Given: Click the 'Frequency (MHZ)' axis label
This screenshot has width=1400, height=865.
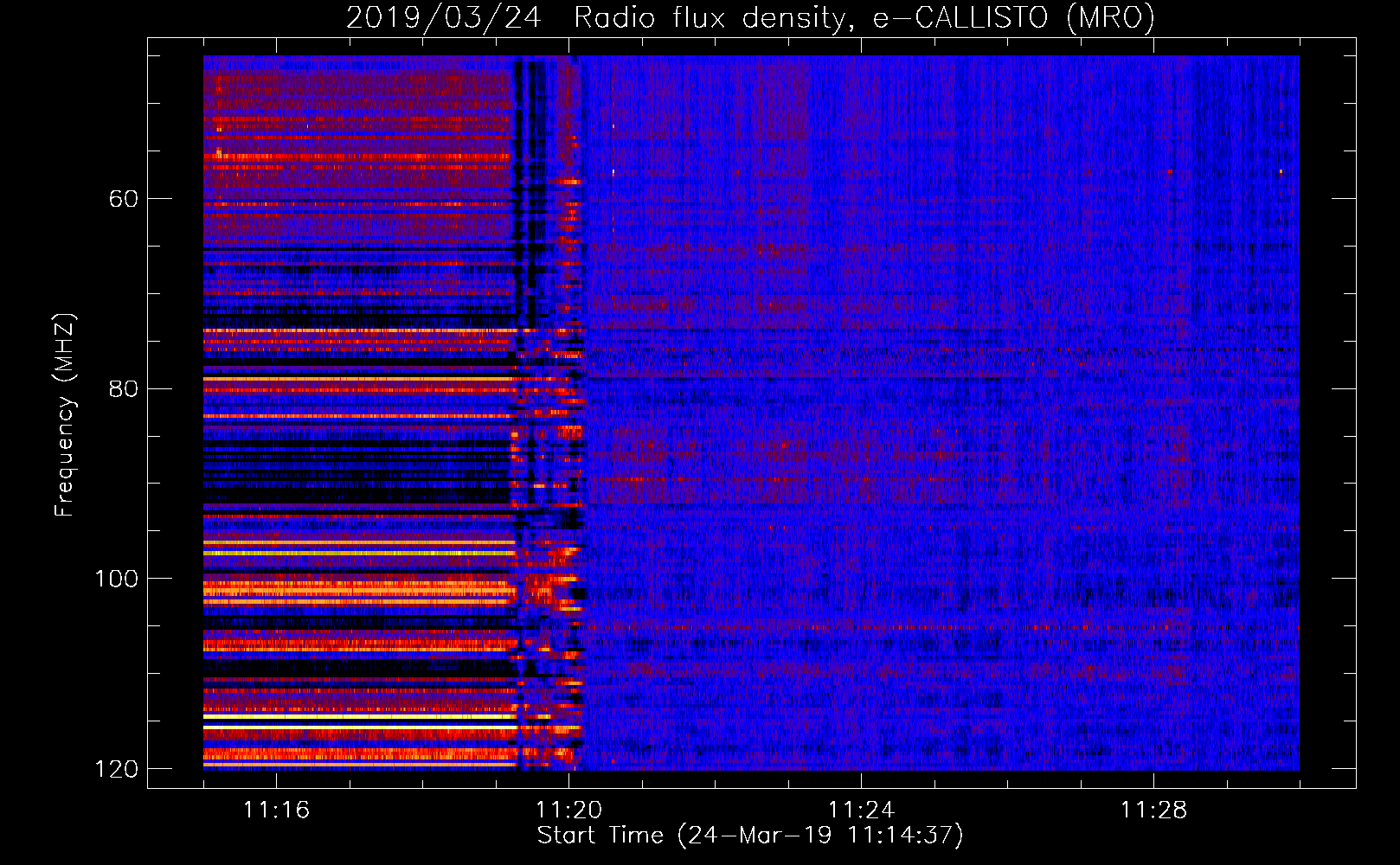Looking at the screenshot, I should click(65, 414).
